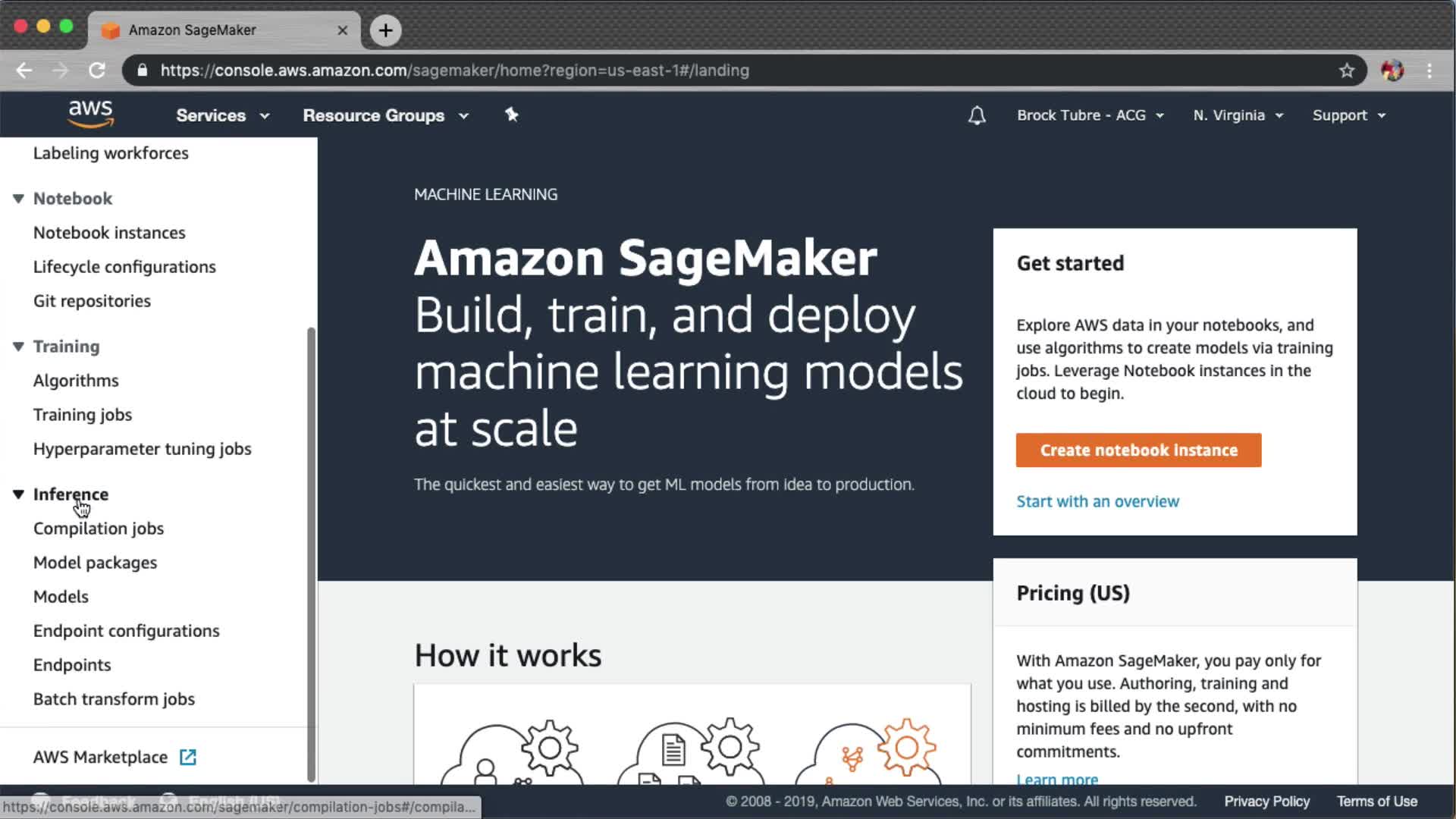Open the notifications bell icon

[977, 115]
